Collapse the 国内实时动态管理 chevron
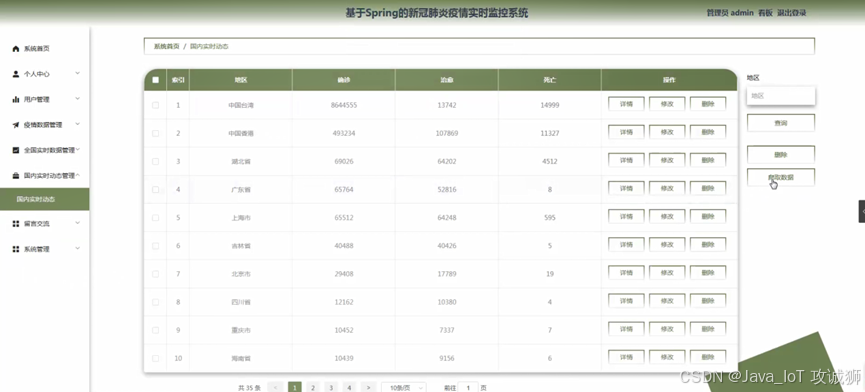The height and width of the screenshot is (392, 865). tap(78, 175)
